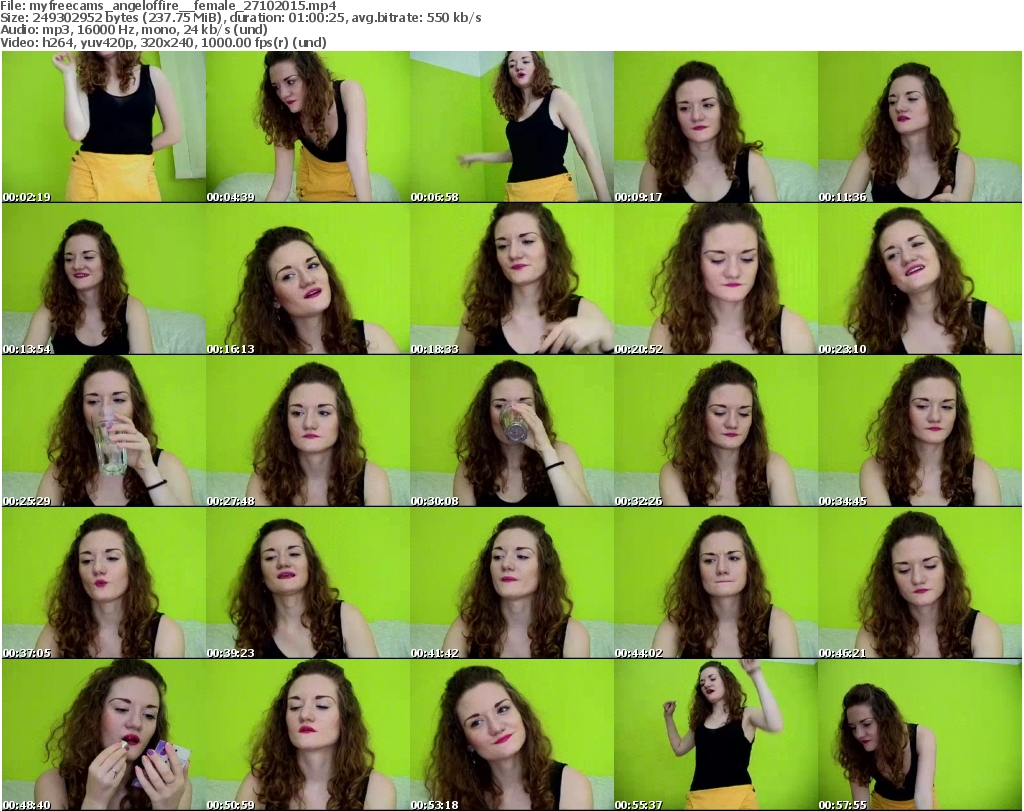View the 00:57:55 thumbnail
1024x811 pixels.
pyautogui.click(x=920, y=735)
